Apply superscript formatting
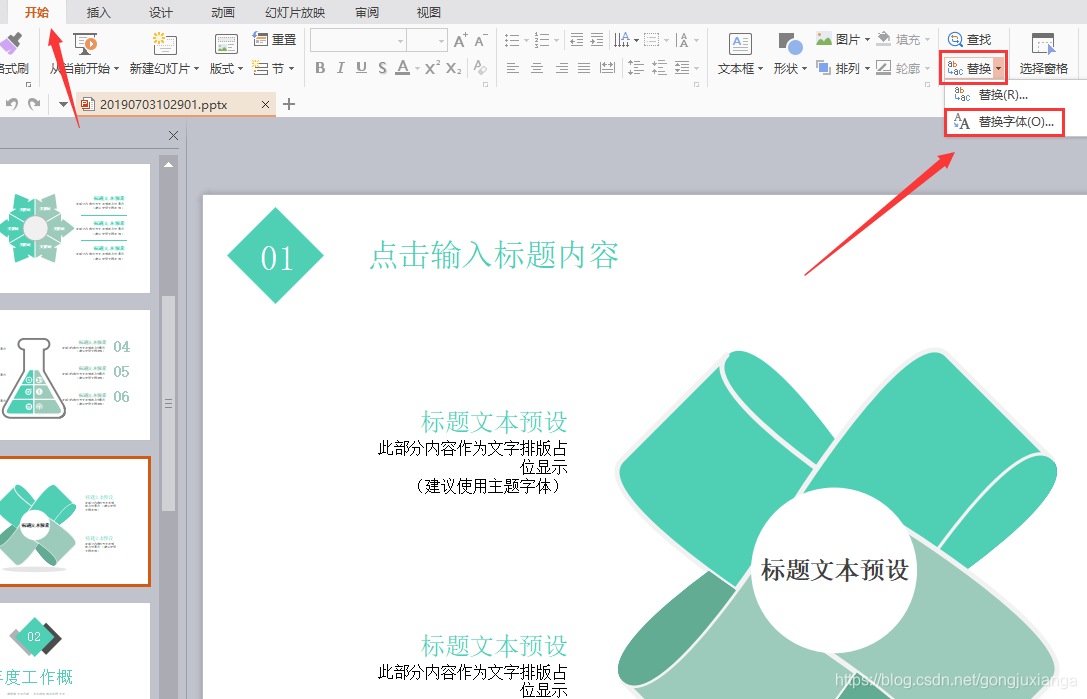Image resolution: width=1087 pixels, height=699 pixels. (430, 68)
